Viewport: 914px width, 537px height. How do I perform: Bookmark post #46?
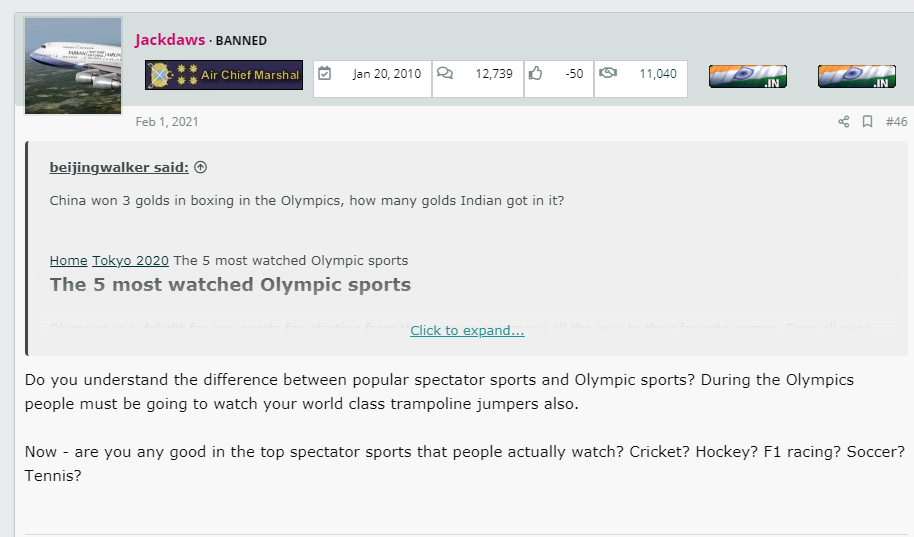click(867, 121)
